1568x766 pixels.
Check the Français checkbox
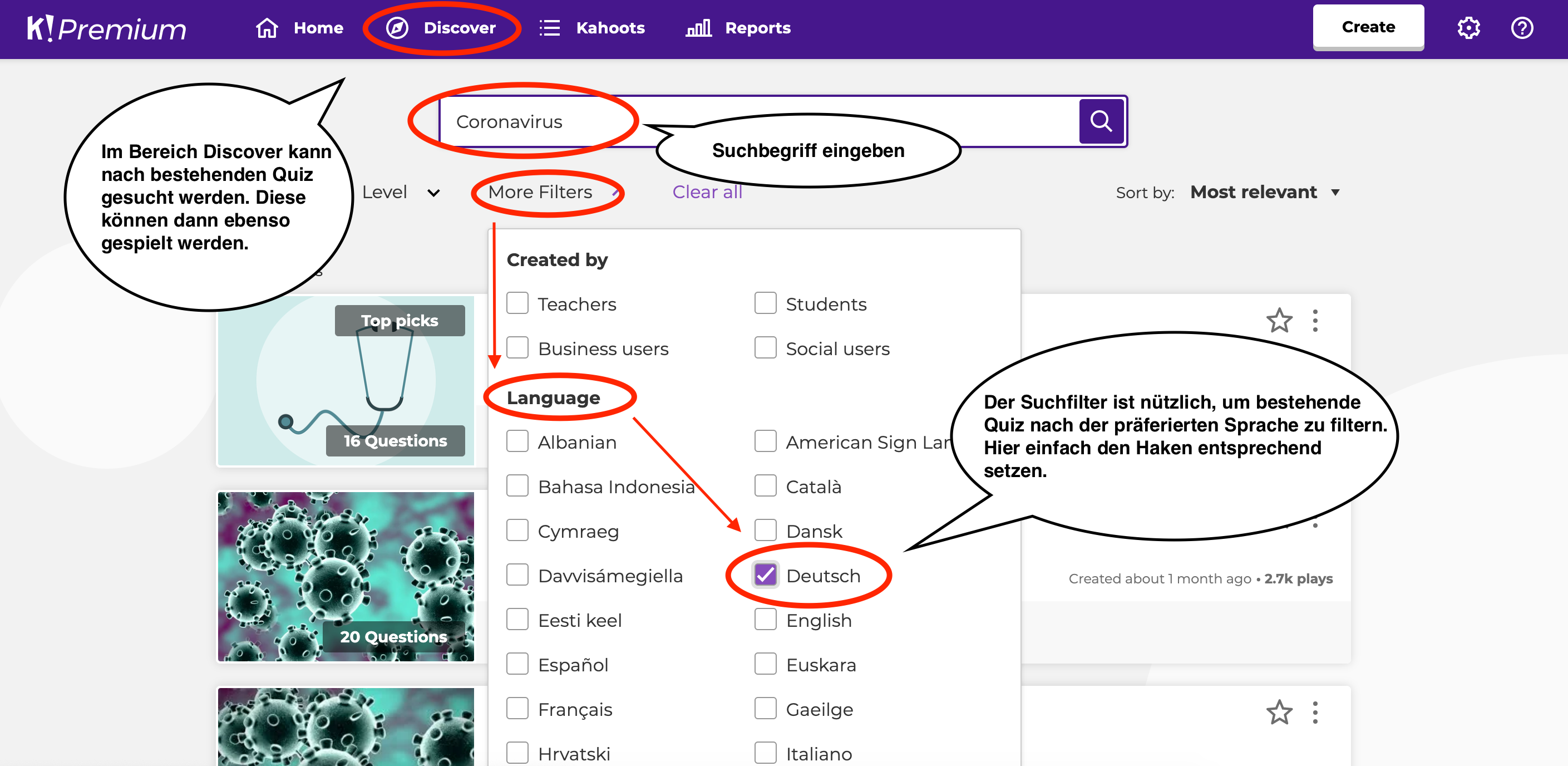[517, 708]
